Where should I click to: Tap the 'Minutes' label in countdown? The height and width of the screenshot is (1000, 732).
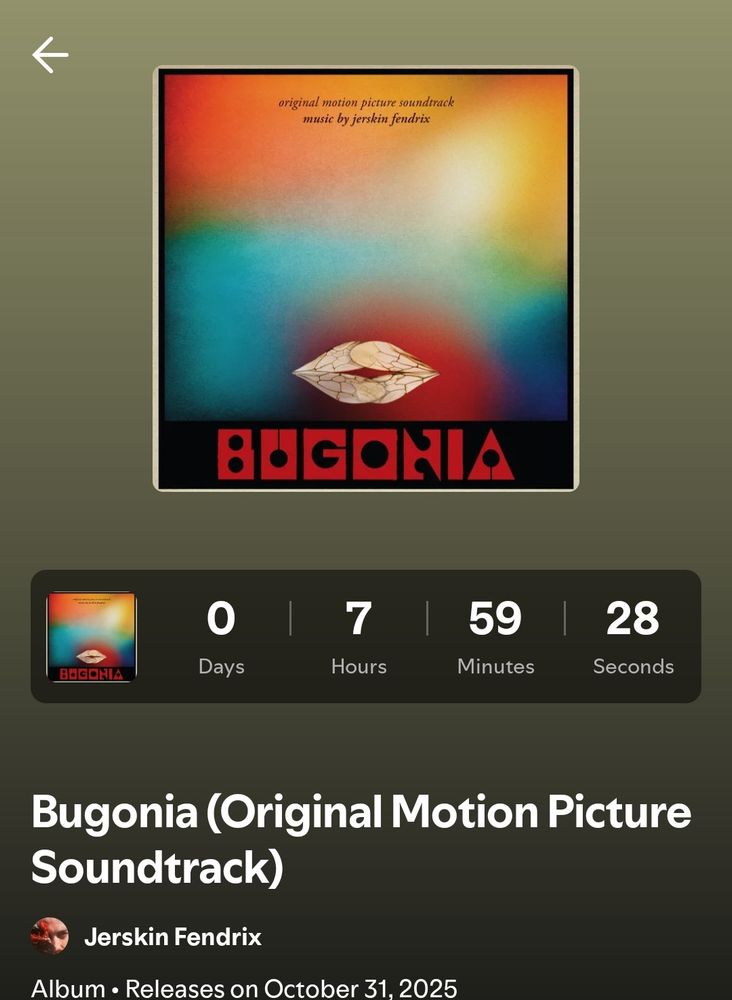click(495, 666)
